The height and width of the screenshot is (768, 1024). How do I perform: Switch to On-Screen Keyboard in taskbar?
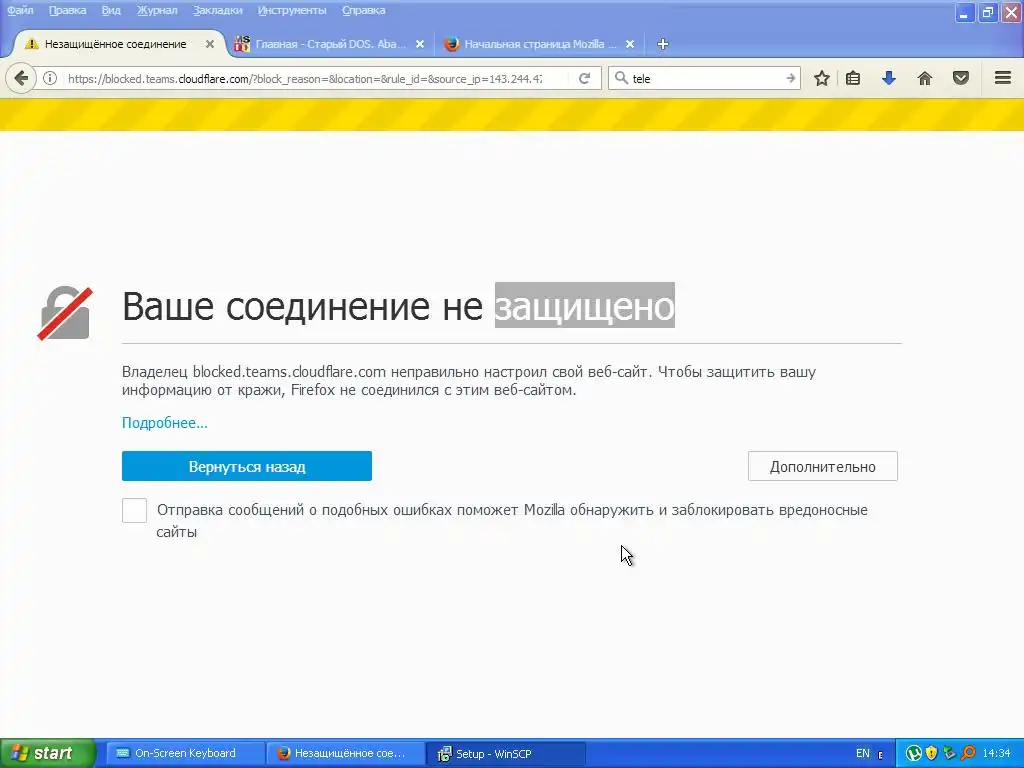point(185,754)
